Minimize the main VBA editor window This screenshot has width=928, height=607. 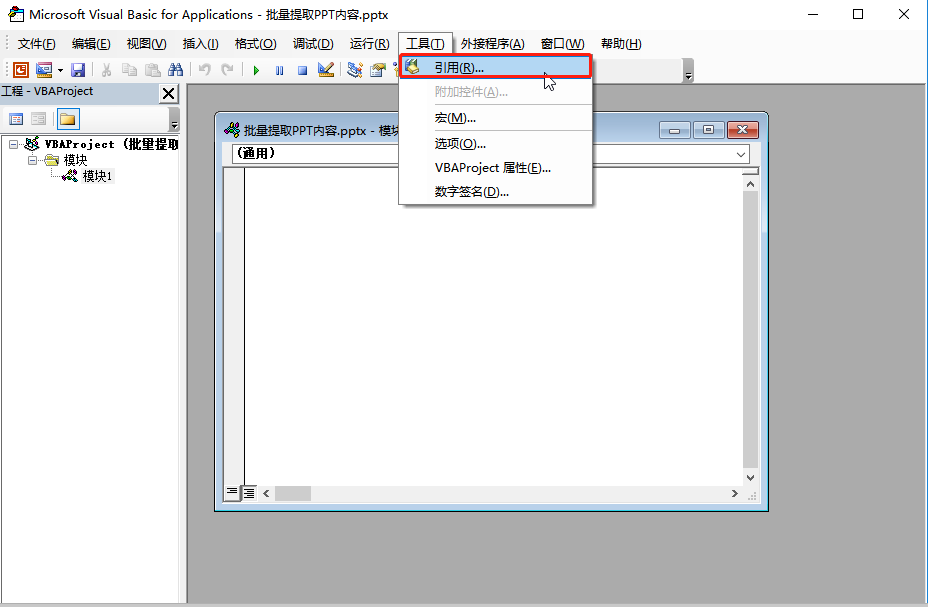[x=813, y=14]
